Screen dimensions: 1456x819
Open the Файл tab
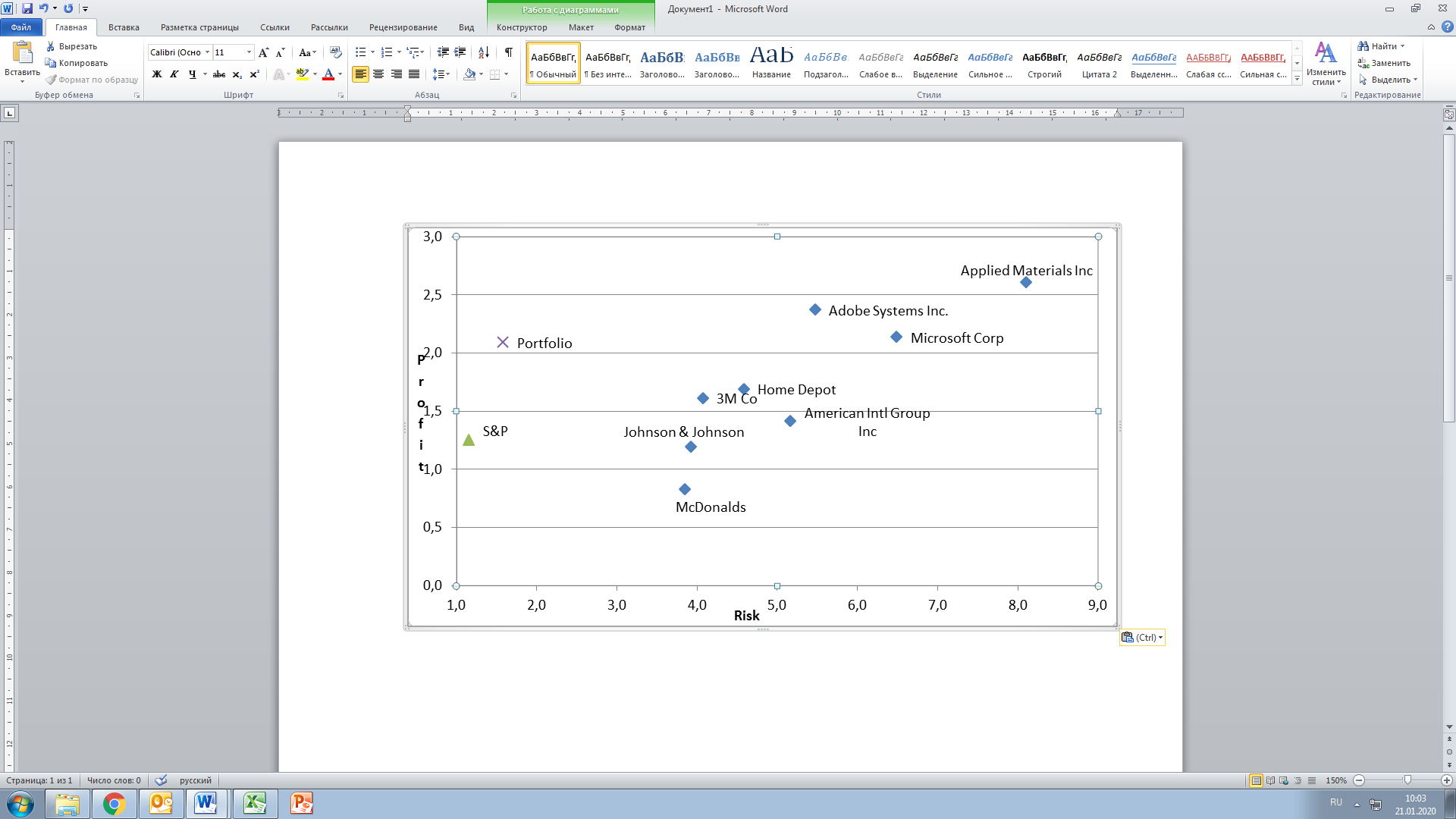21,27
